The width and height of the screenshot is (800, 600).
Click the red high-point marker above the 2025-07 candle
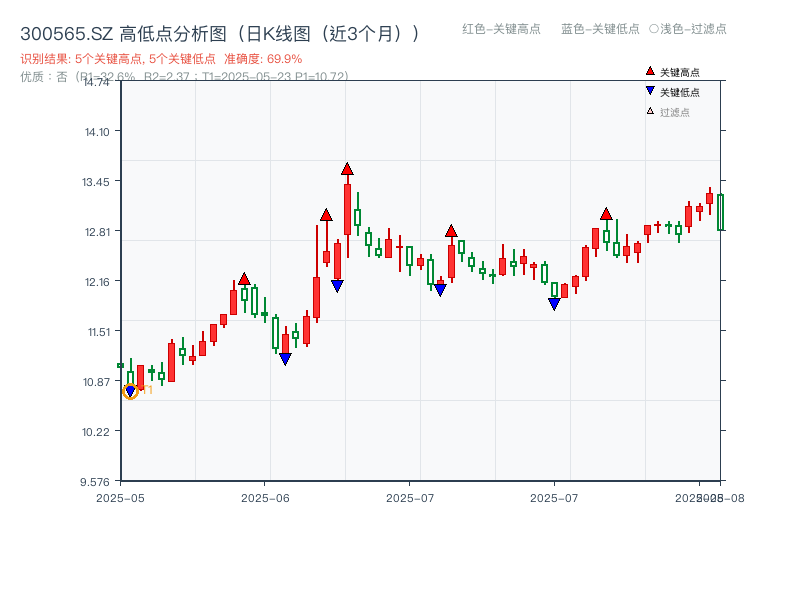(452, 229)
